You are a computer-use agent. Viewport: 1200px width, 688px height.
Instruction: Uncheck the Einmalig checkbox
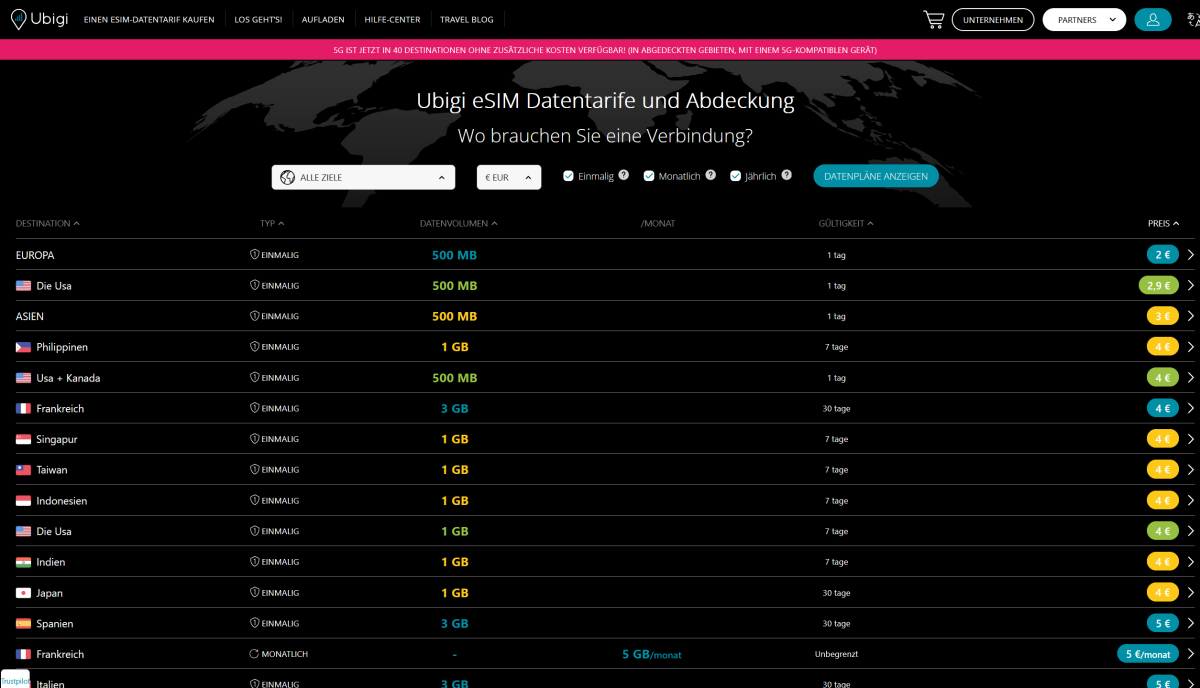tap(568, 176)
